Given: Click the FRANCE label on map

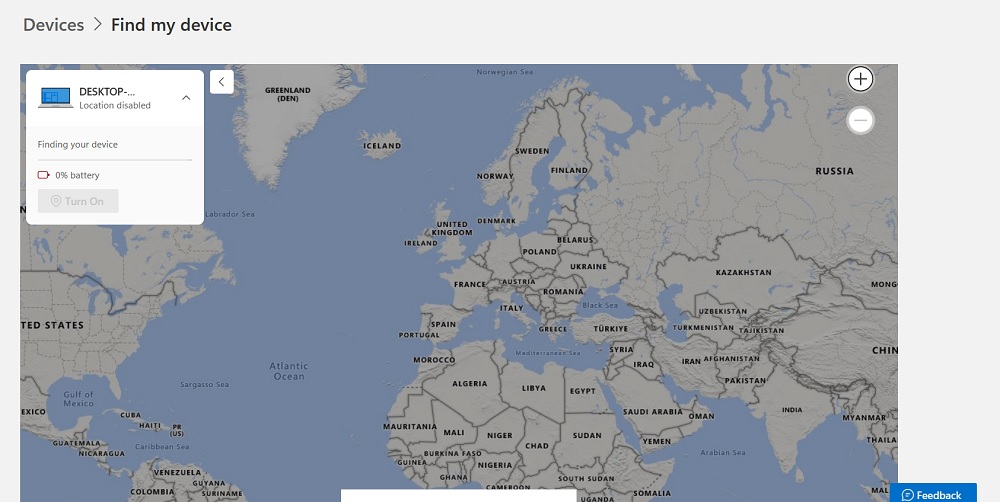Looking at the screenshot, I should point(470,284).
